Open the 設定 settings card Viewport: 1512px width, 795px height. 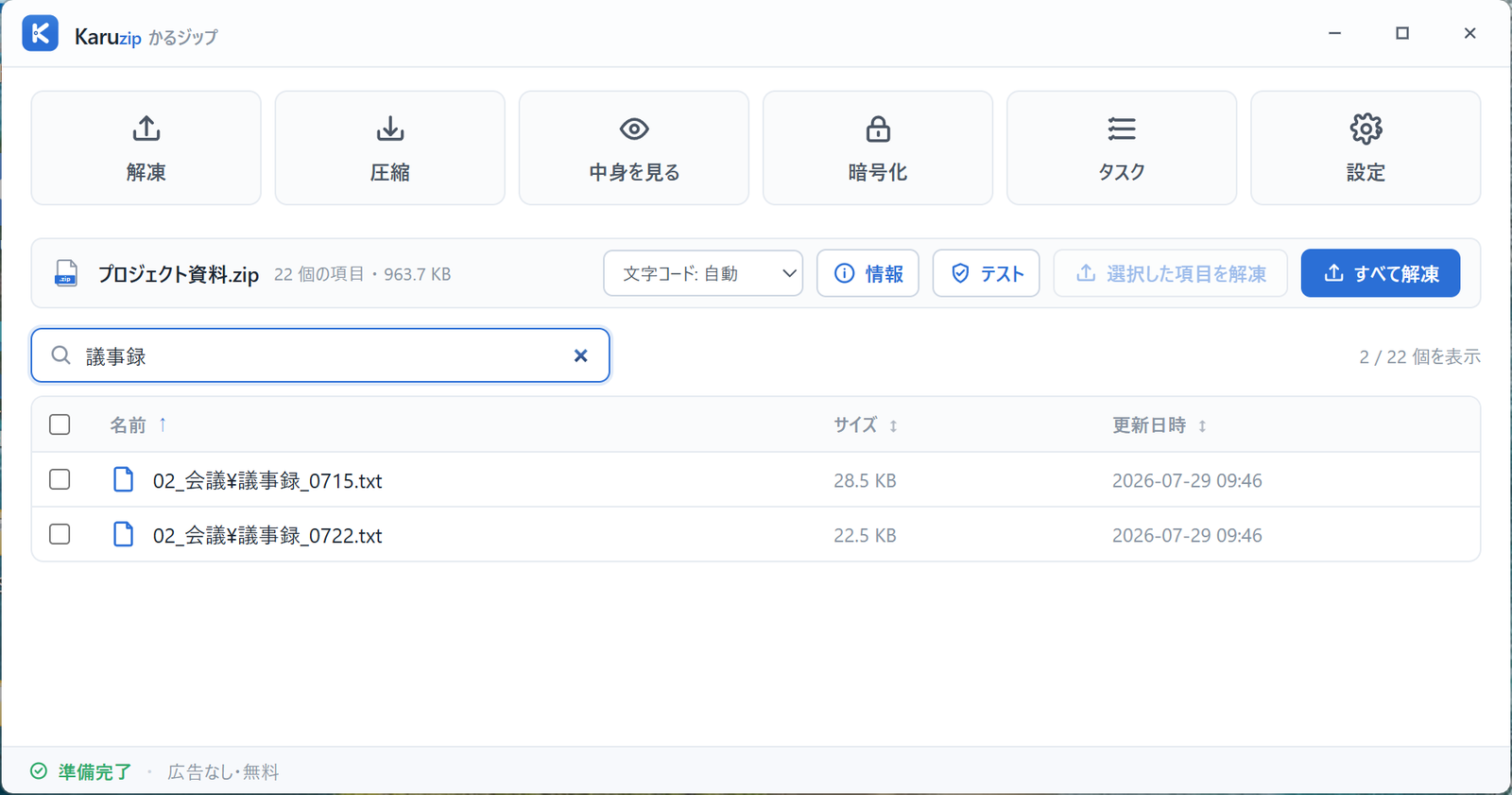(x=1366, y=147)
